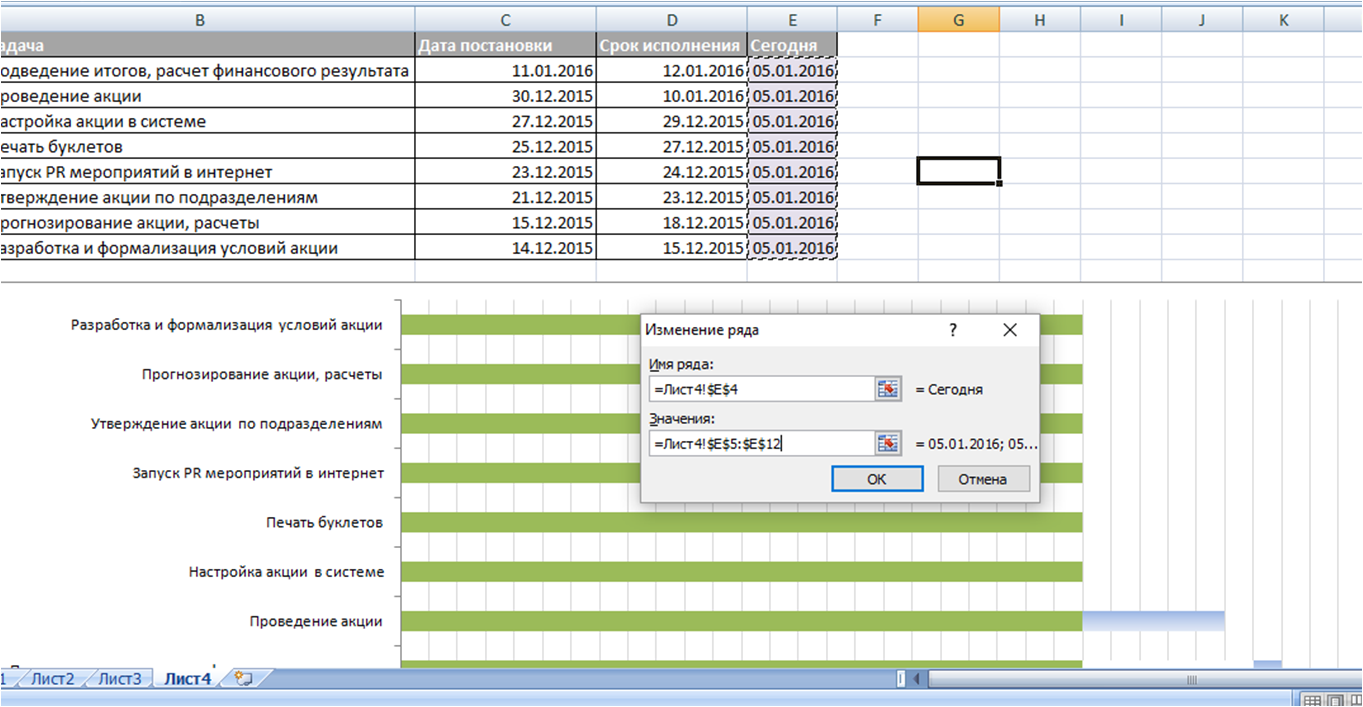1363x707 pixels.
Task: Switch to Лист2 sheet tab
Action: click(x=52, y=679)
